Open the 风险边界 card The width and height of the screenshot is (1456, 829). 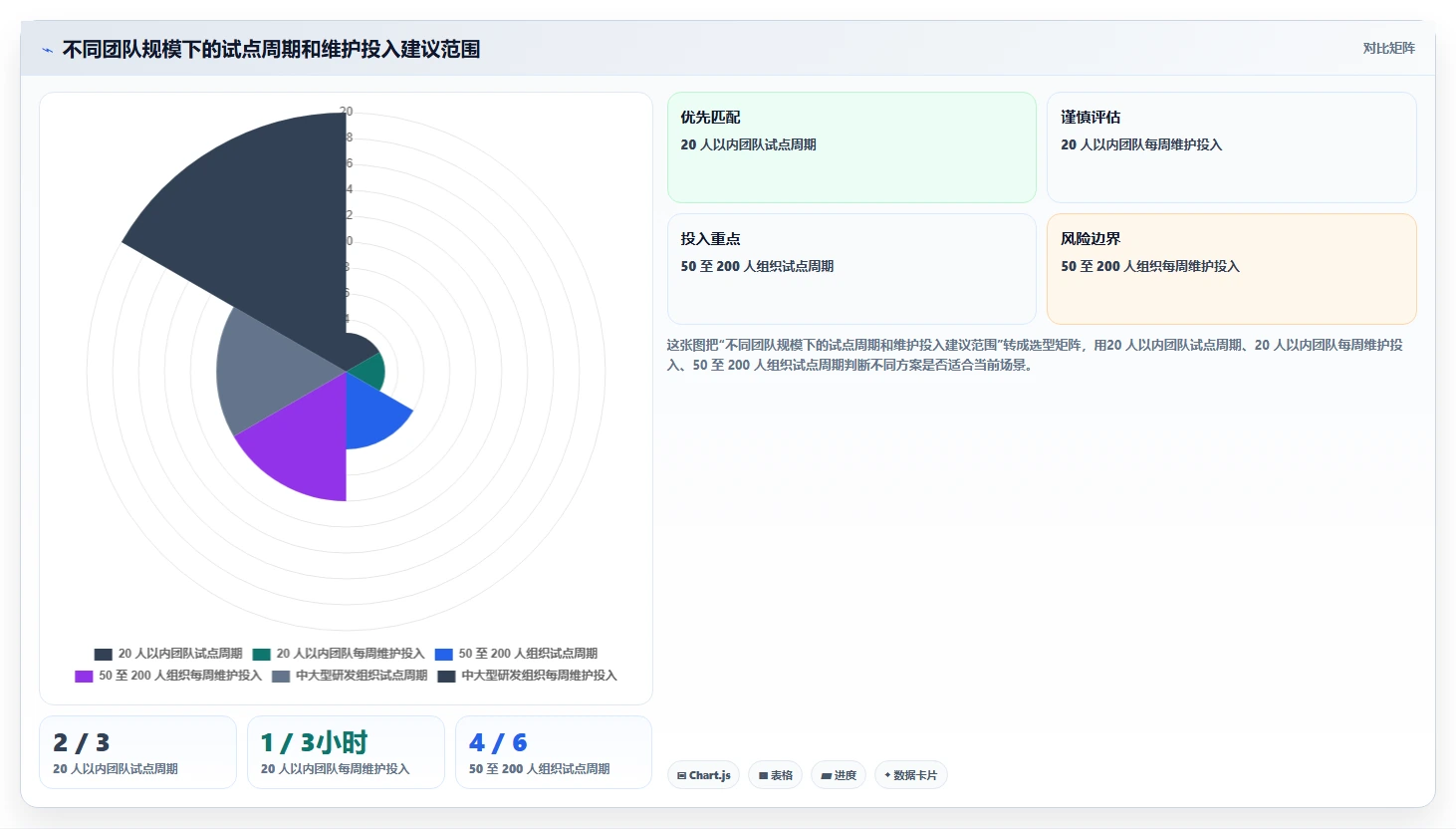point(1231,269)
